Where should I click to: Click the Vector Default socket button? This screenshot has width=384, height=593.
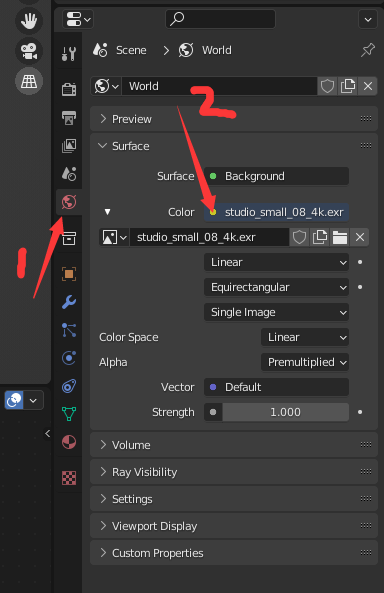276,387
